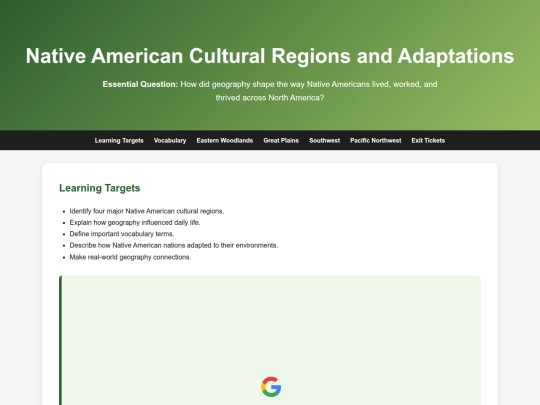Jump to the Vocabulary section
The width and height of the screenshot is (540, 405).
(170, 141)
